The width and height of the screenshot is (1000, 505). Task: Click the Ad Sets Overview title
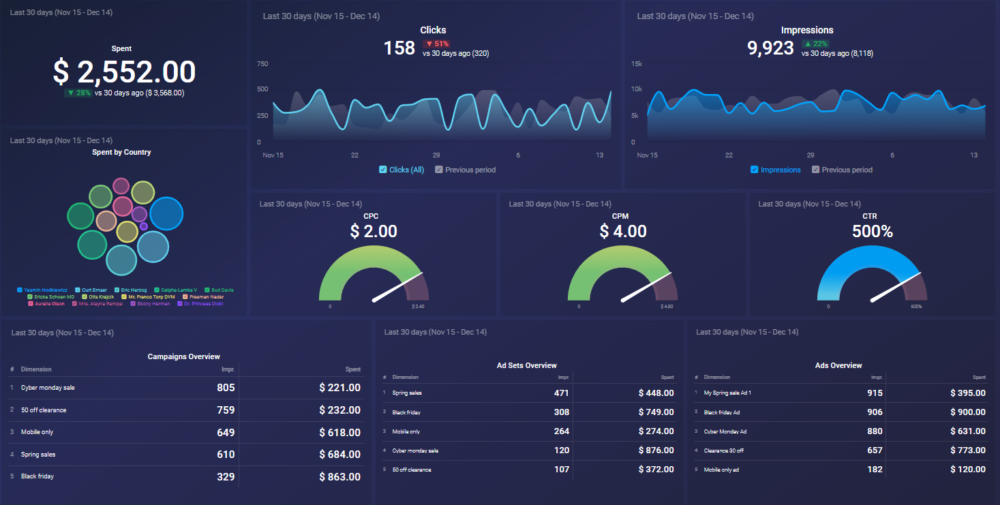(x=527, y=365)
